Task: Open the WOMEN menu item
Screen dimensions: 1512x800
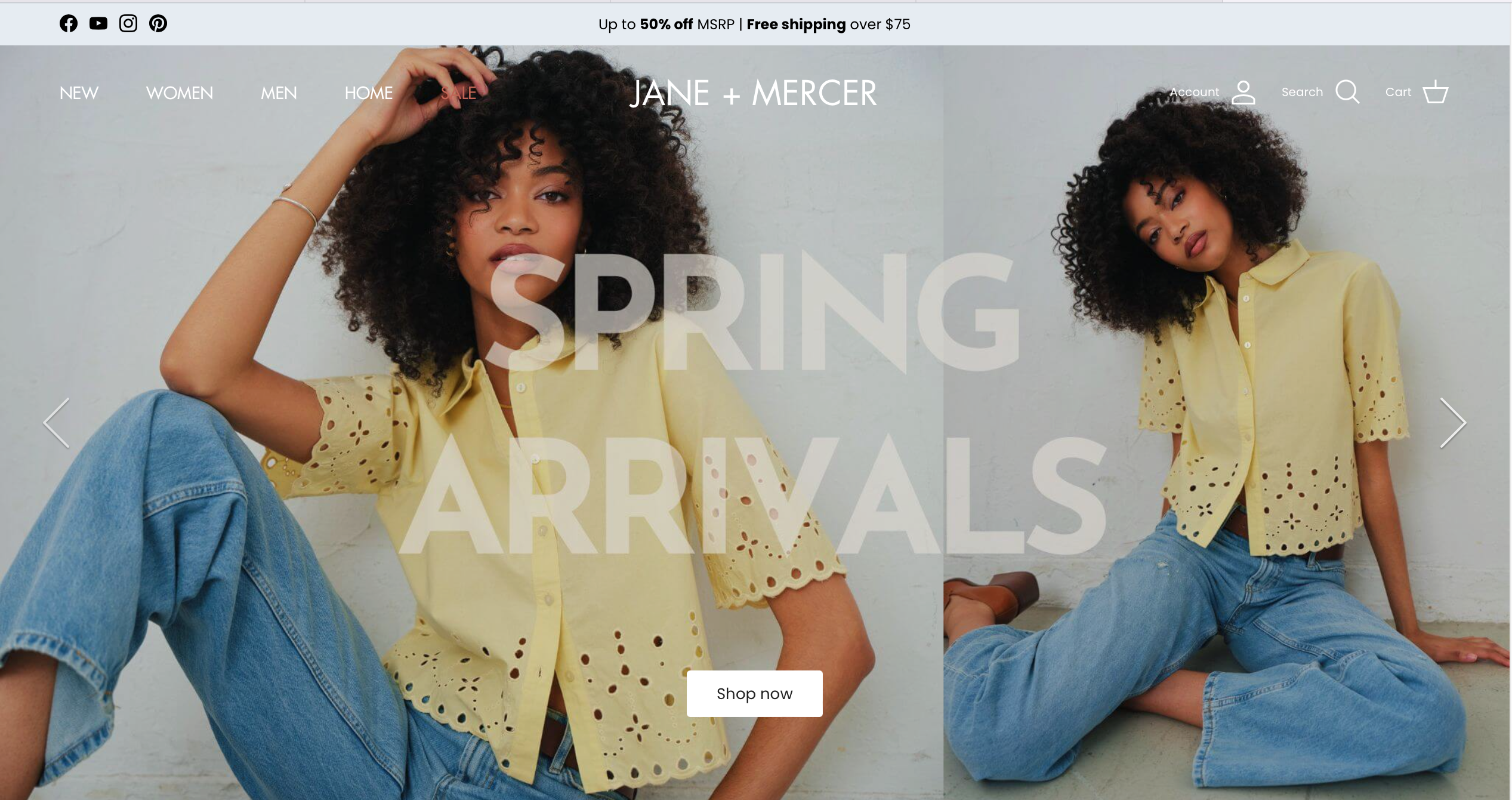Action: (180, 93)
